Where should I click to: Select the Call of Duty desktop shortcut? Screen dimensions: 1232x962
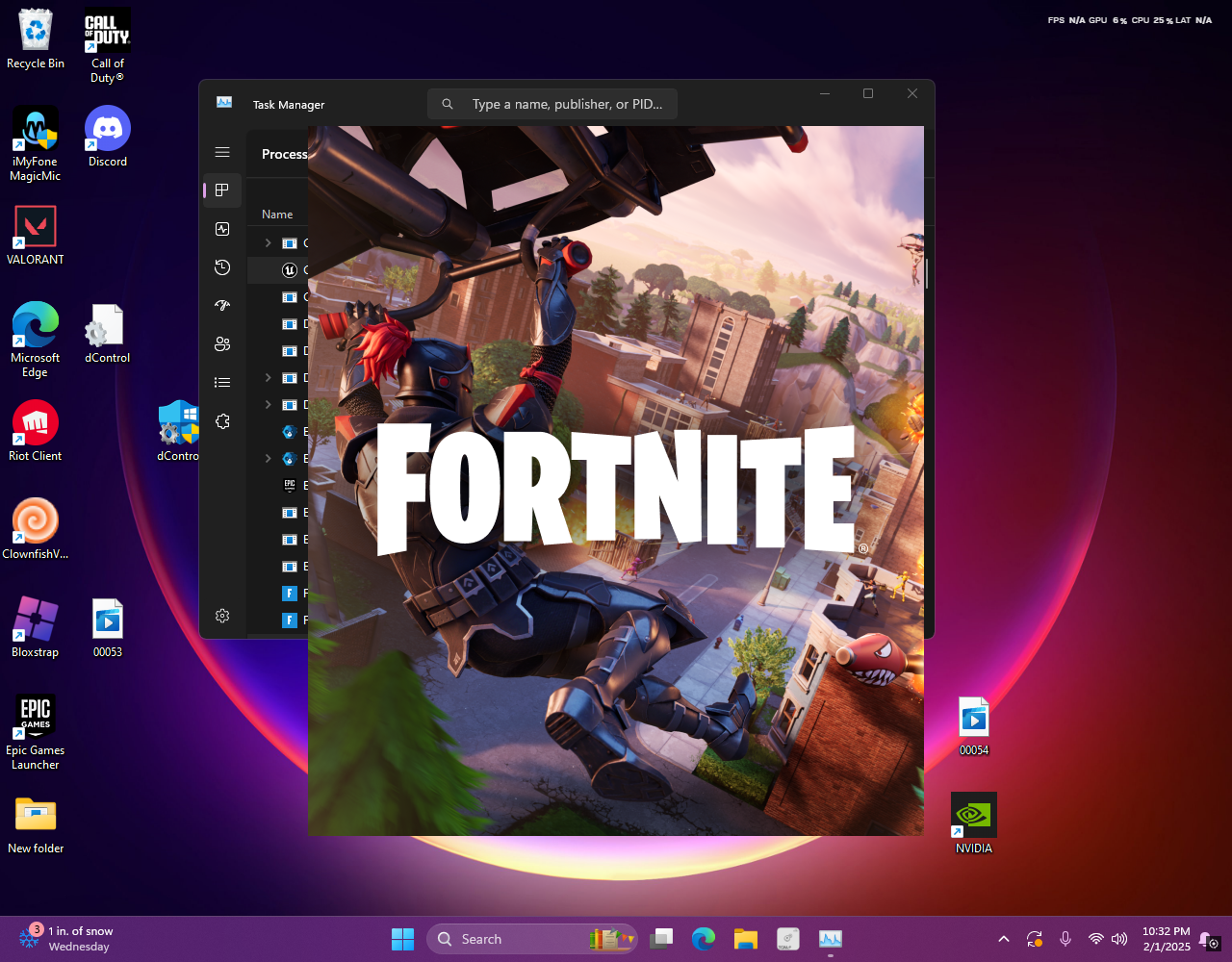pos(108,46)
